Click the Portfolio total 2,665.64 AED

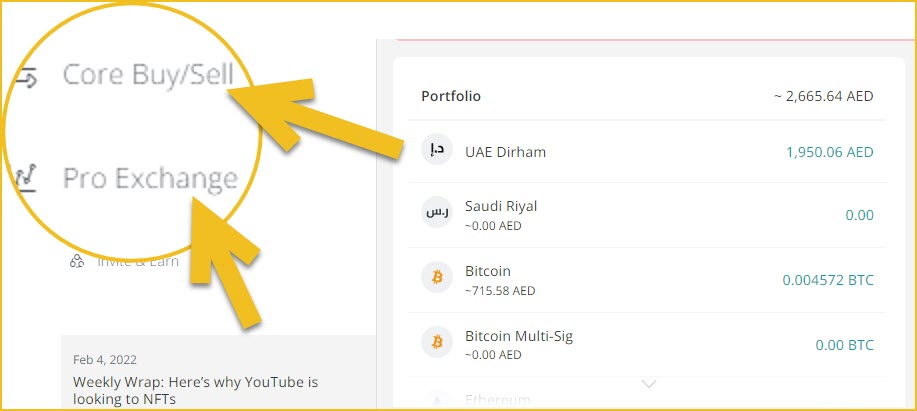coord(823,96)
